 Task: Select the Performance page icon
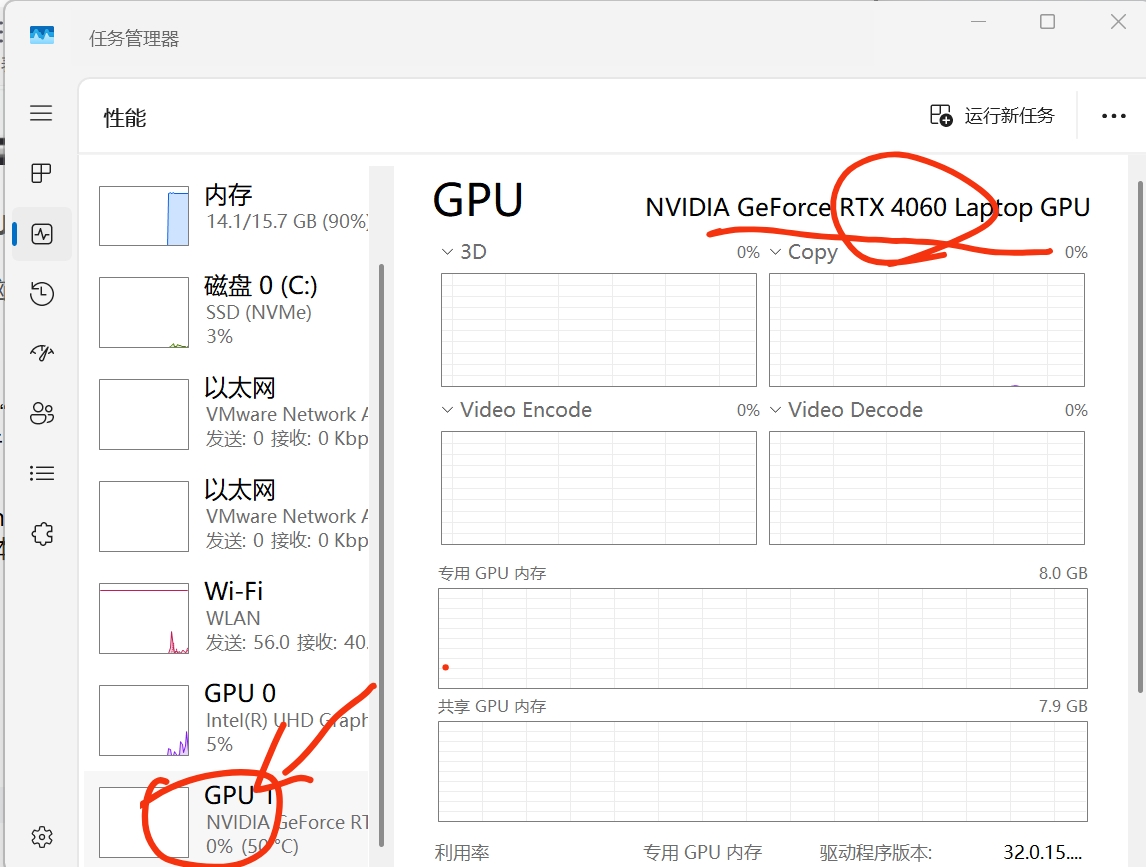point(42,234)
